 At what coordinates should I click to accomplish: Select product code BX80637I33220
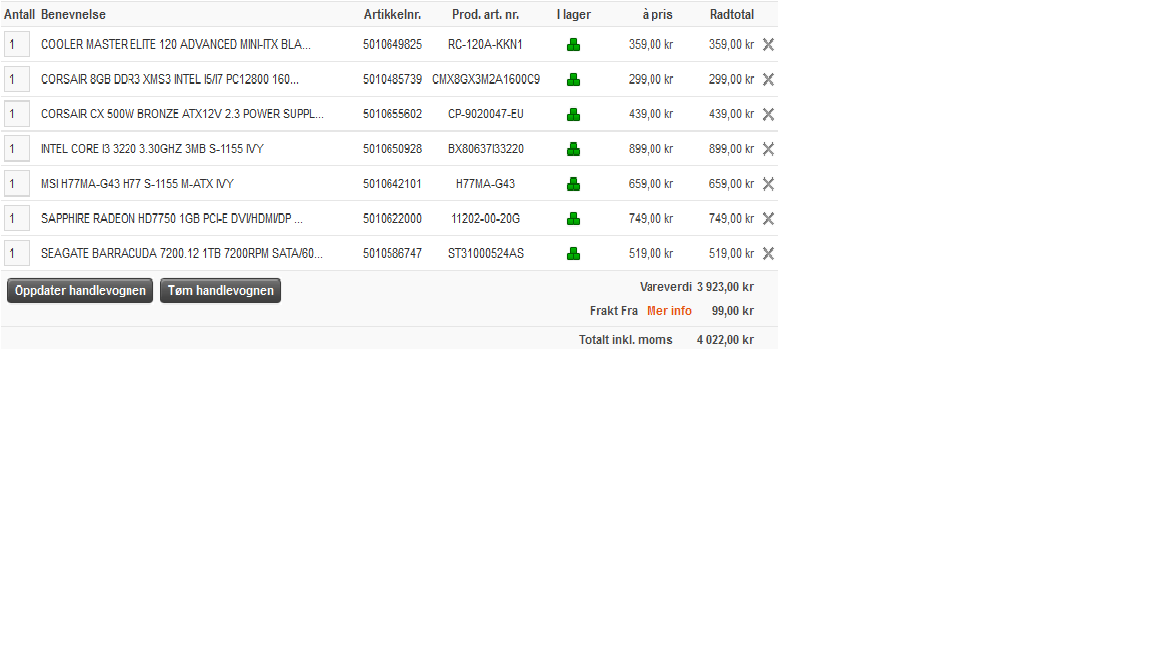(486, 149)
